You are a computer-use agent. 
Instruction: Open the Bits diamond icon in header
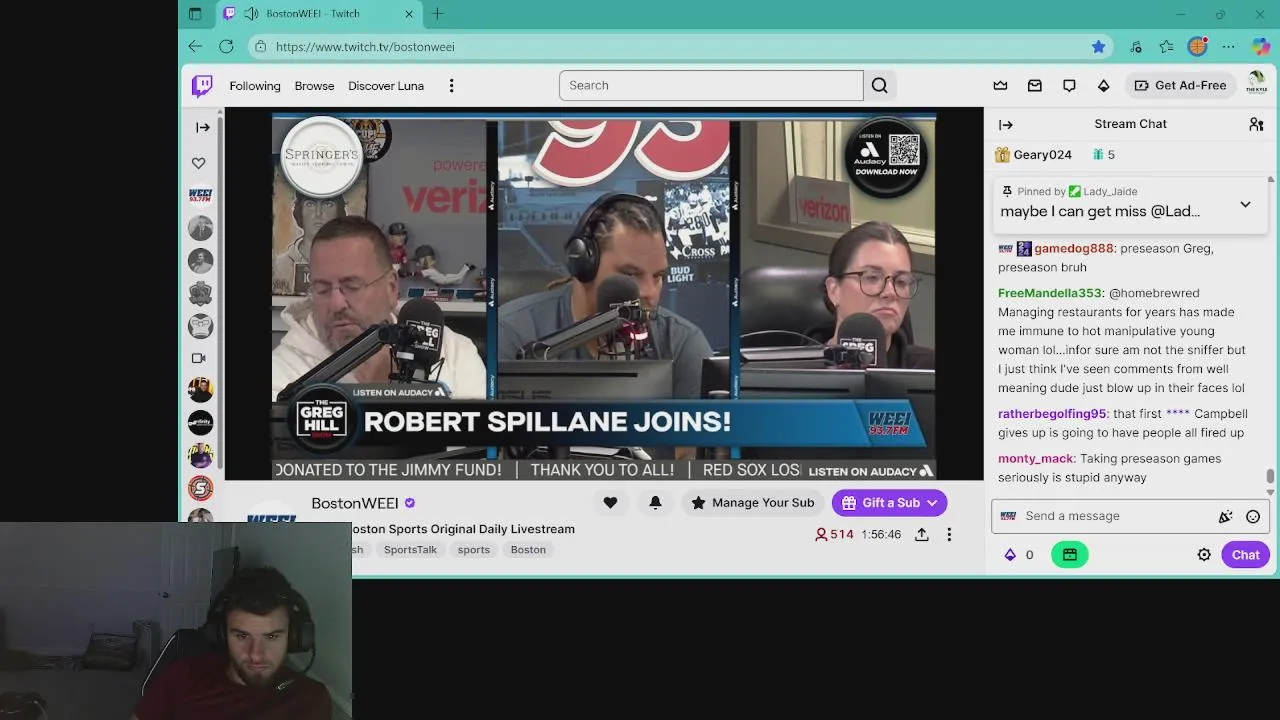tap(1103, 85)
